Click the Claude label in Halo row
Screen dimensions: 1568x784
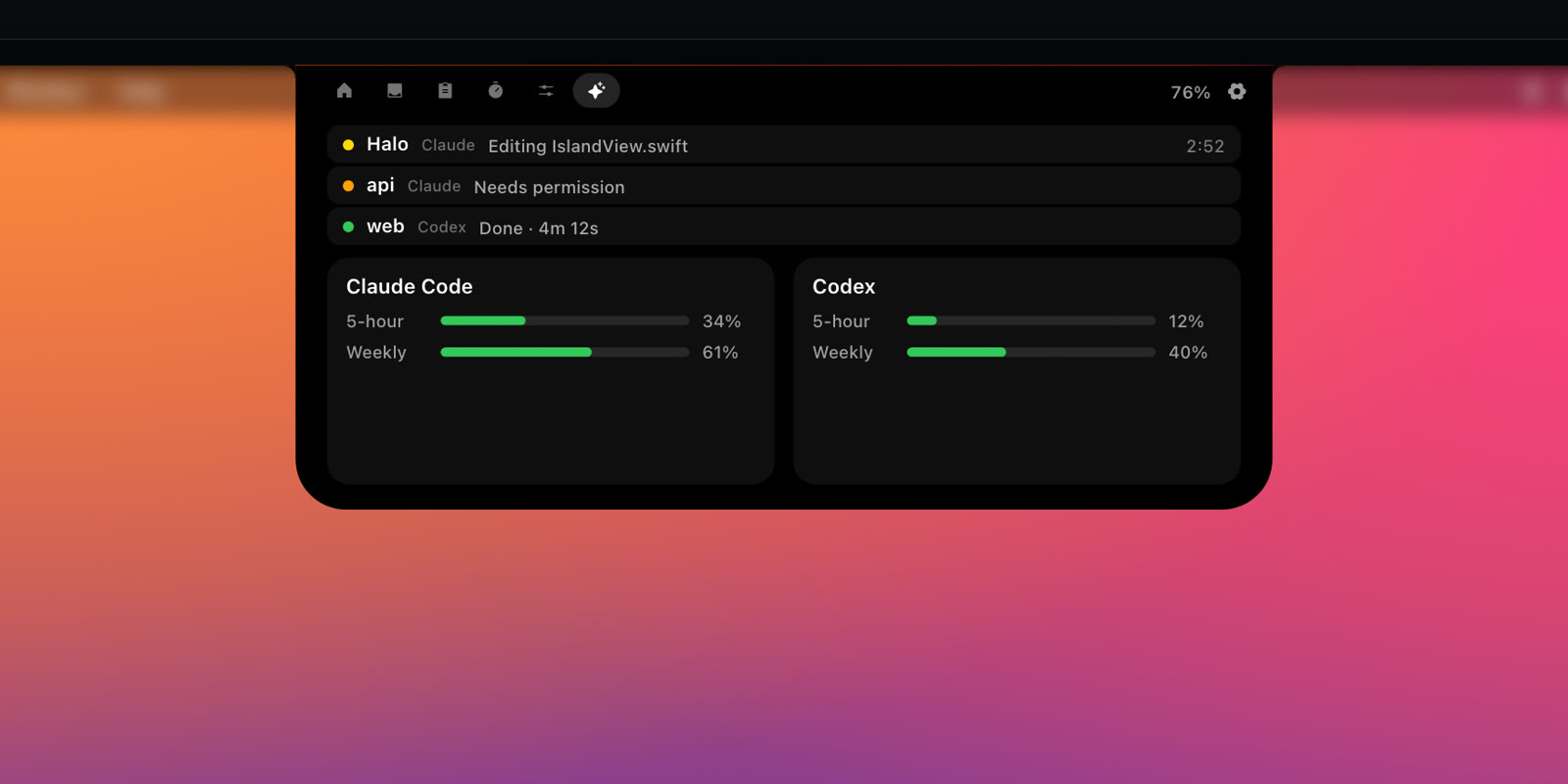pyautogui.click(x=448, y=145)
